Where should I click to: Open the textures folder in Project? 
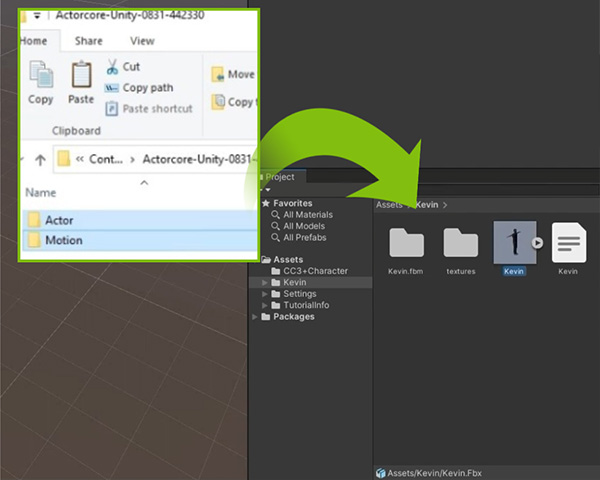(461, 243)
